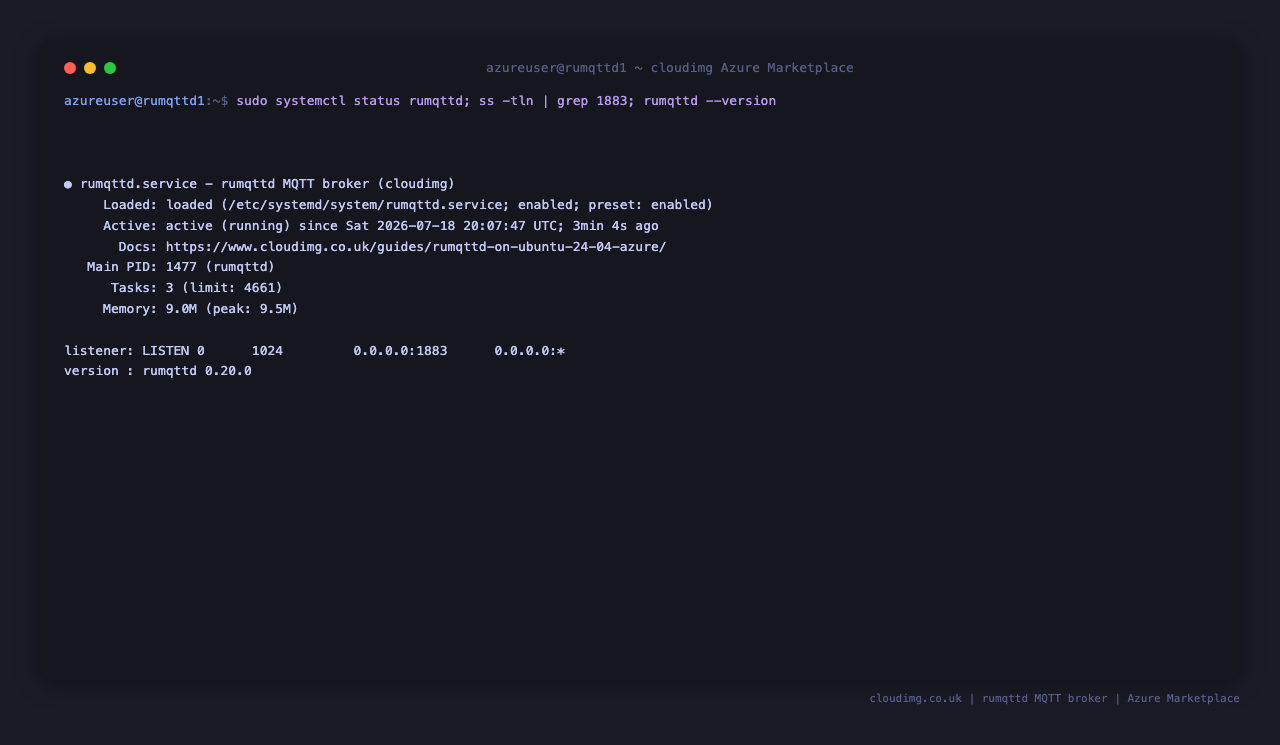Image resolution: width=1280 pixels, height=745 pixels.
Task: Click the 'Tasks:' label
Action: click(134, 288)
